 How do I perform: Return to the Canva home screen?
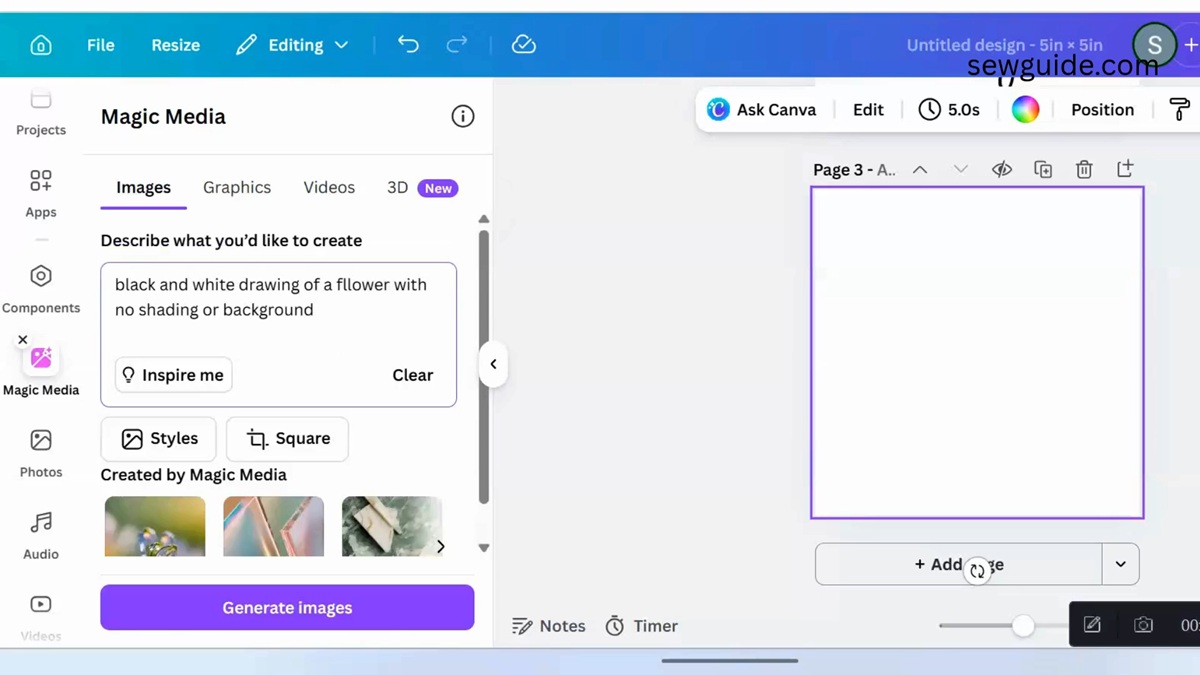(x=40, y=44)
